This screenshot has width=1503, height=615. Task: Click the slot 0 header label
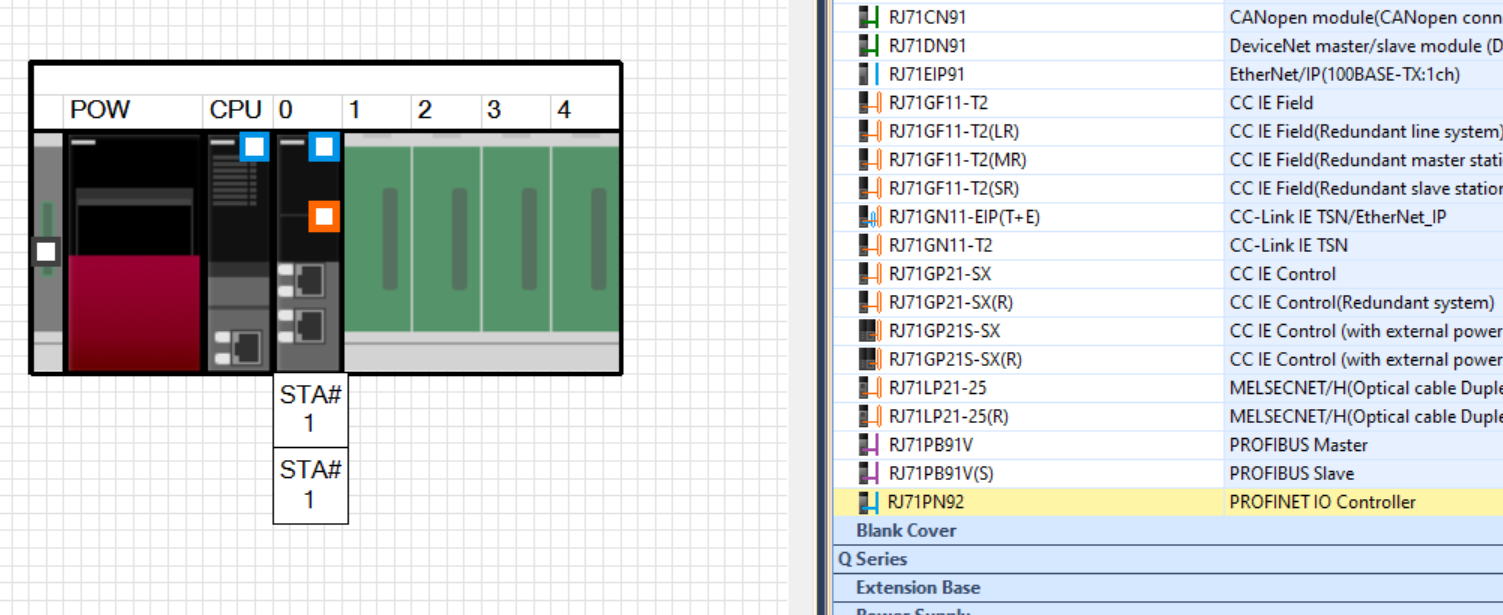click(x=286, y=110)
